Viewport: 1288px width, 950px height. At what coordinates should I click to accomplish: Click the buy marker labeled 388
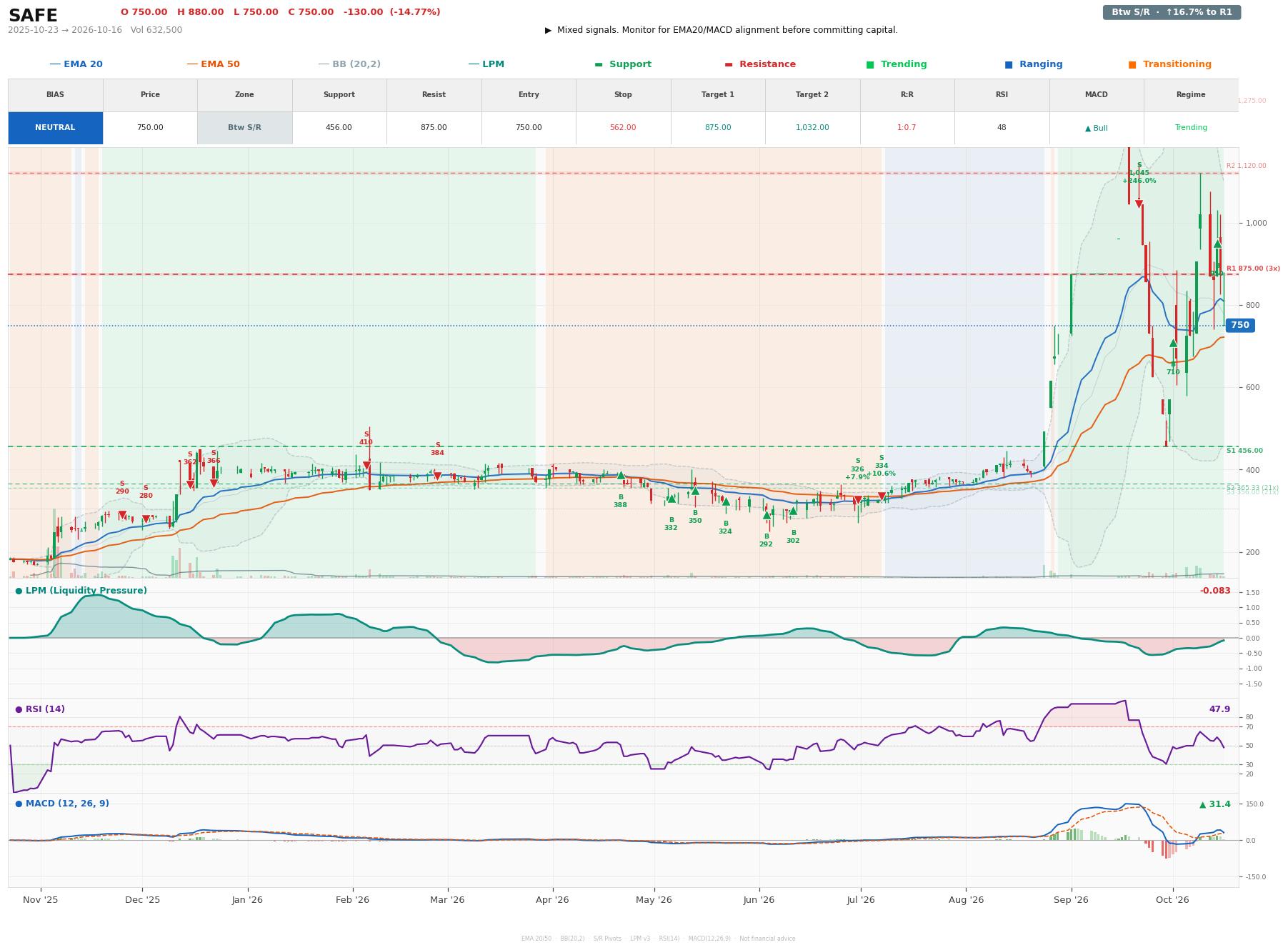tap(621, 475)
